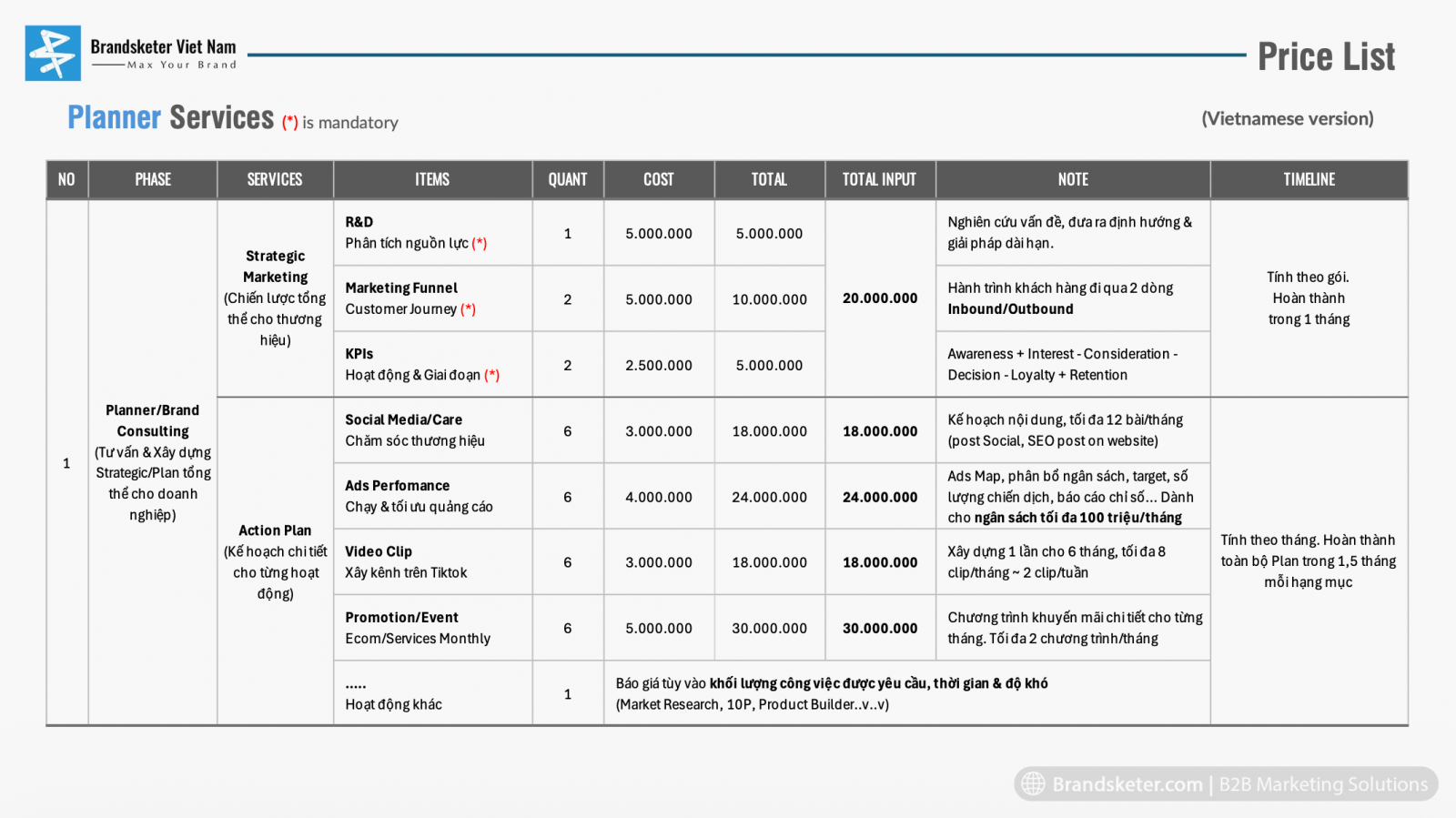This screenshot has width=1456, height=818.
Task: Click the Strategic Marketing services cell
Action: click(275, 298)
